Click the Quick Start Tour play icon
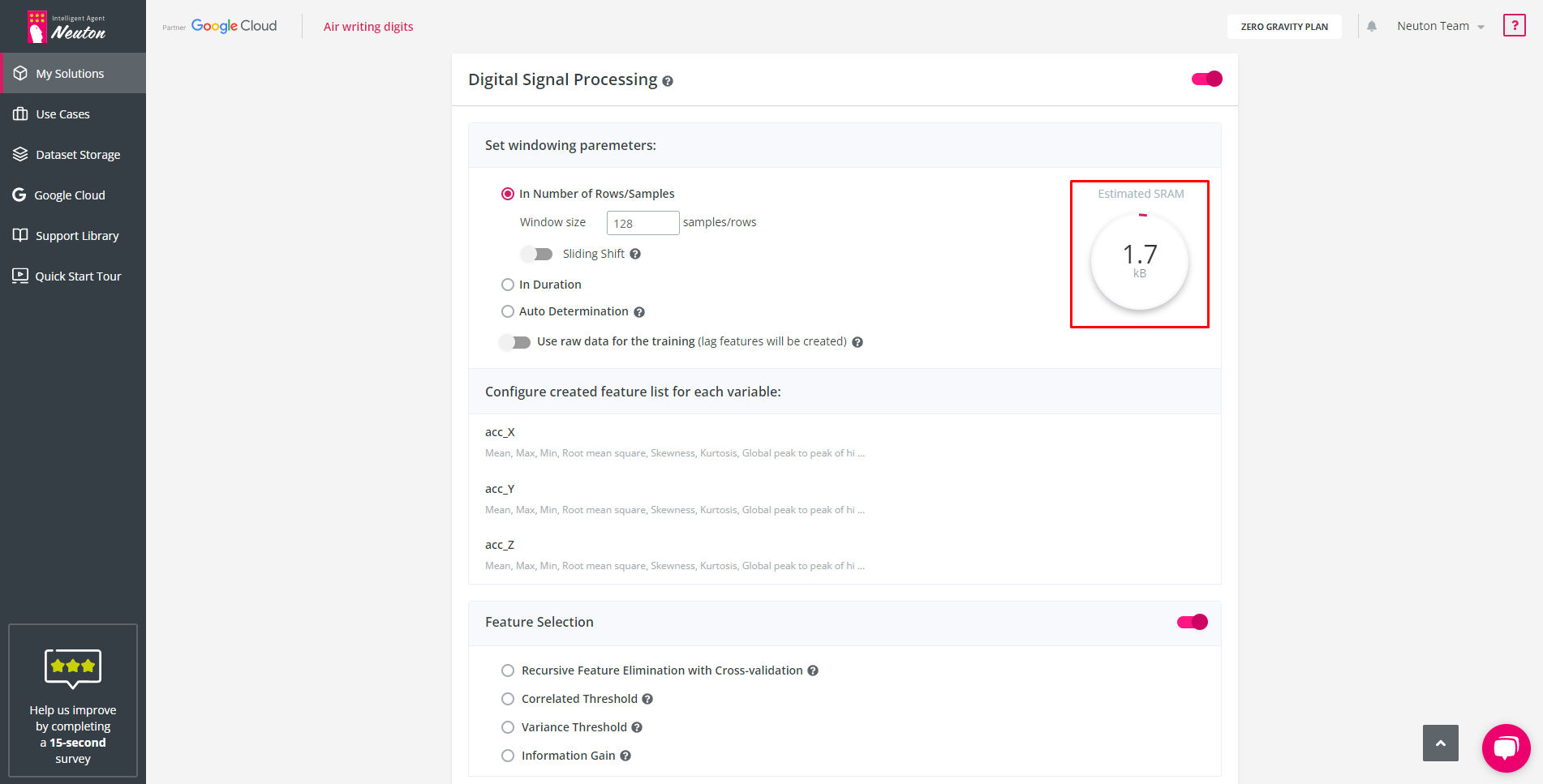The width and height of the screenshot is (1543, 784). pyautogui.click(x=20, y=276)
